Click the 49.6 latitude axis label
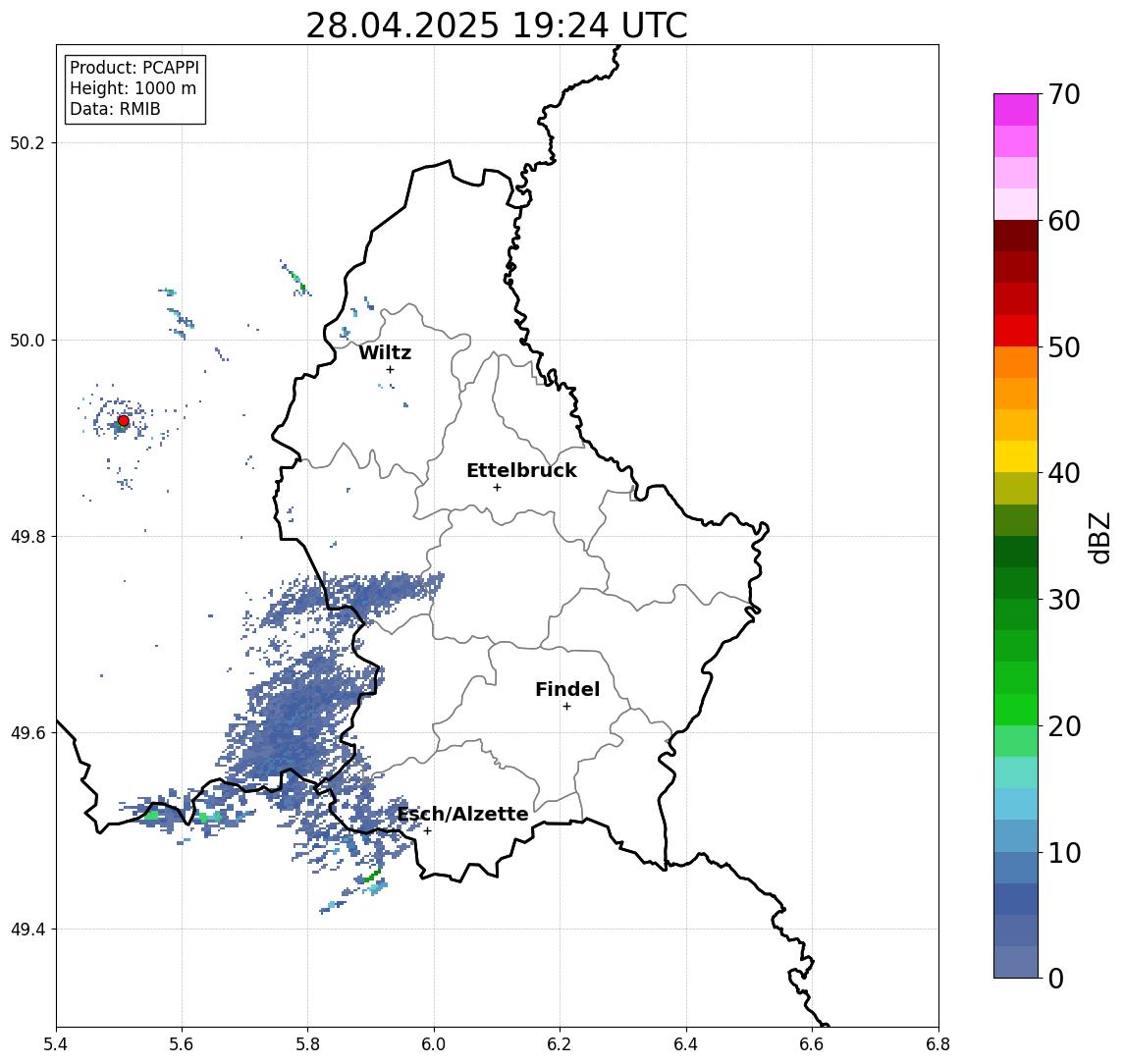The width and height of the screenshot is (1124, 1064). 27,733
